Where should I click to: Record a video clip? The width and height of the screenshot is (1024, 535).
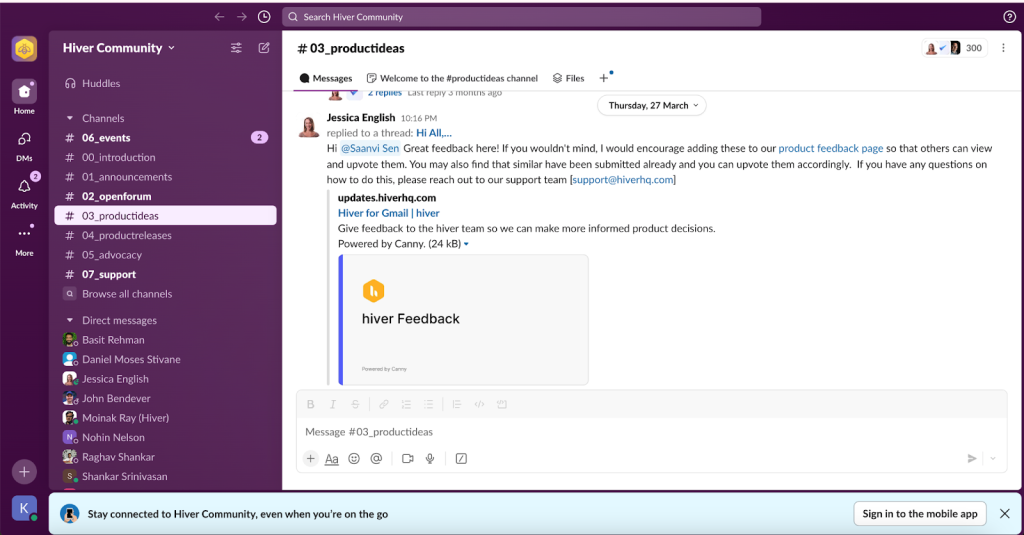click(x=408, y=459)
